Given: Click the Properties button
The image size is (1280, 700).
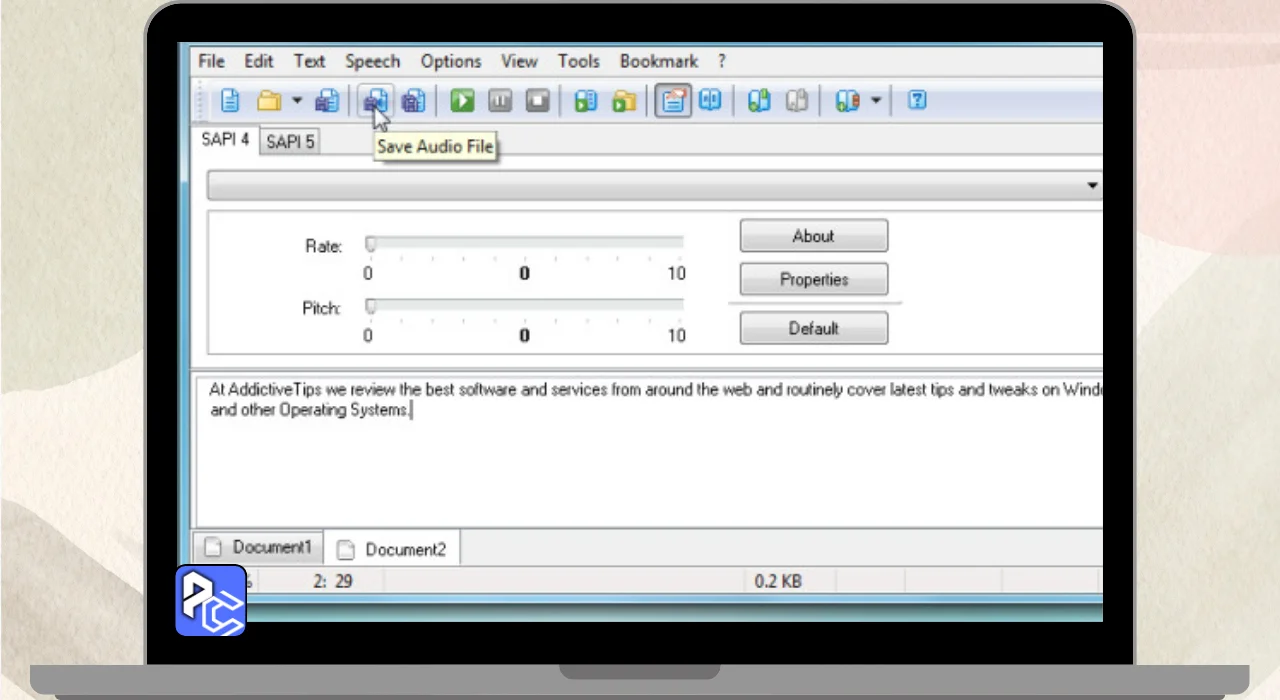Looking at the screenshot, I should tap(814, 279).
